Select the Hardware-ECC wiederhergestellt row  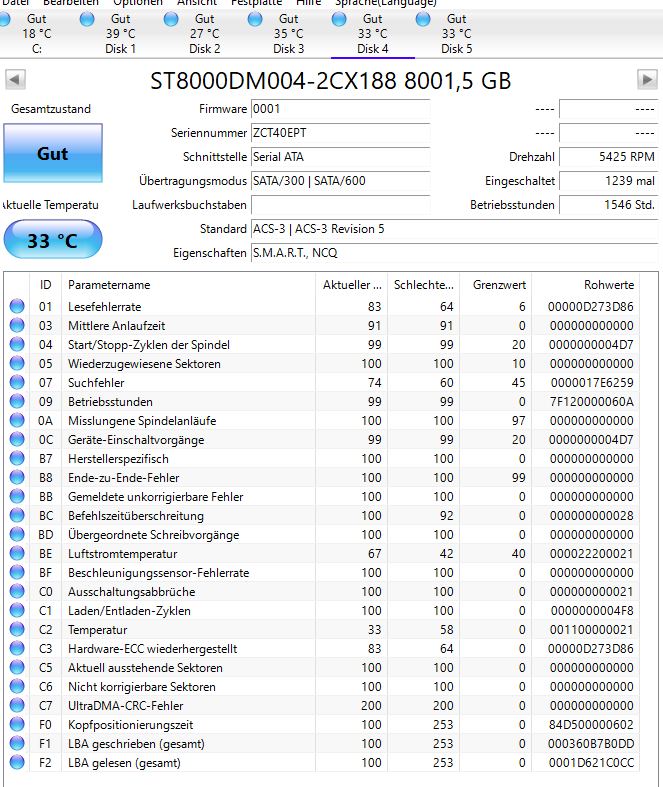click(322, 648)
